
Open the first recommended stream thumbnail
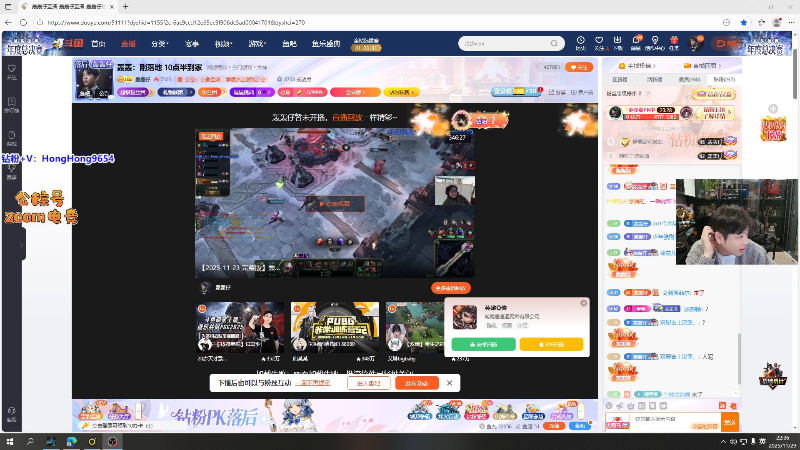coord(240,327)
